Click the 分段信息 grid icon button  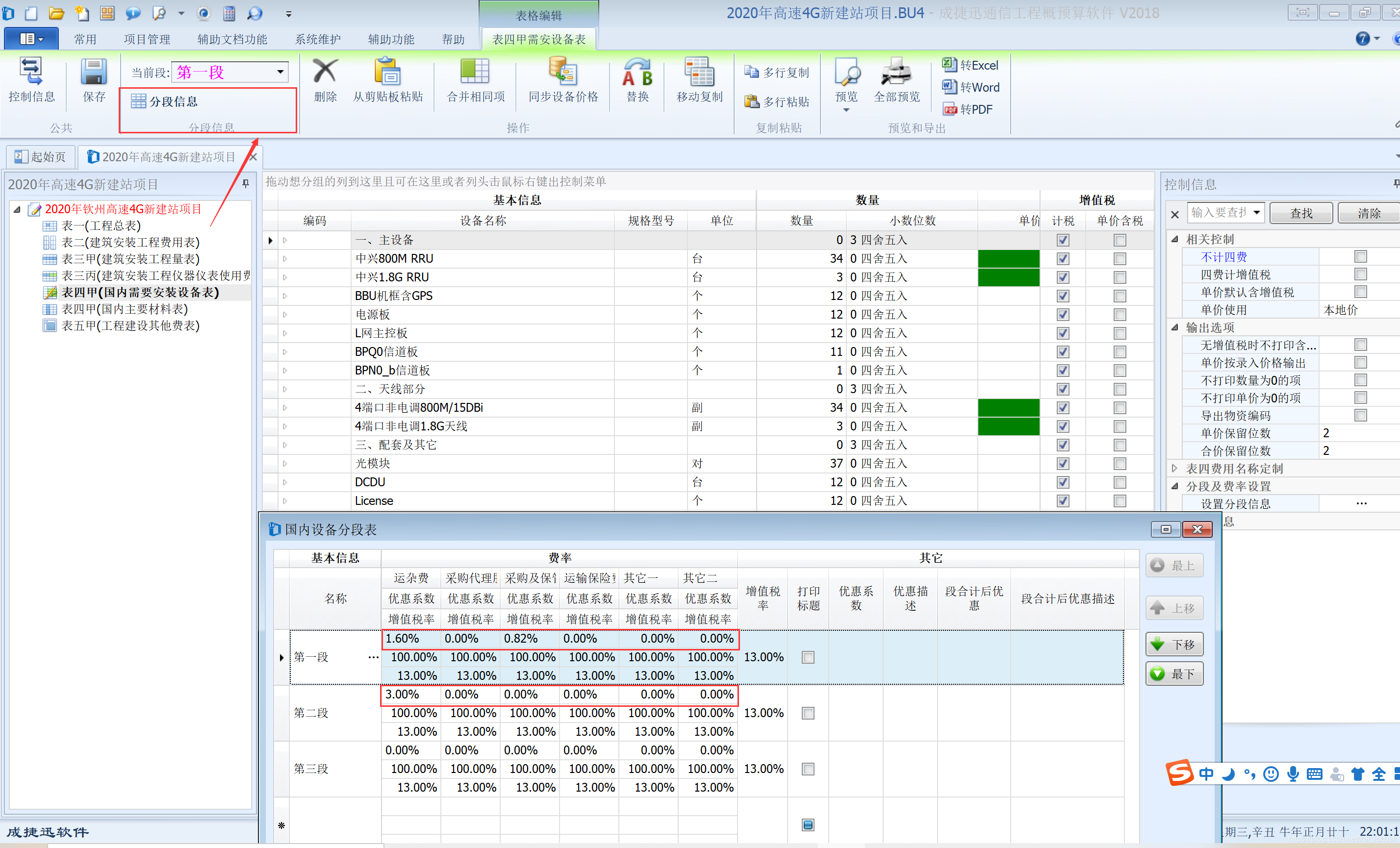164,101
